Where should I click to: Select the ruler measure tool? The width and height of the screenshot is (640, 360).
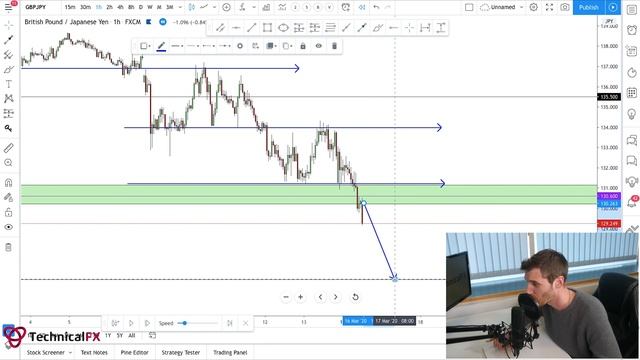tap(8, 148)
